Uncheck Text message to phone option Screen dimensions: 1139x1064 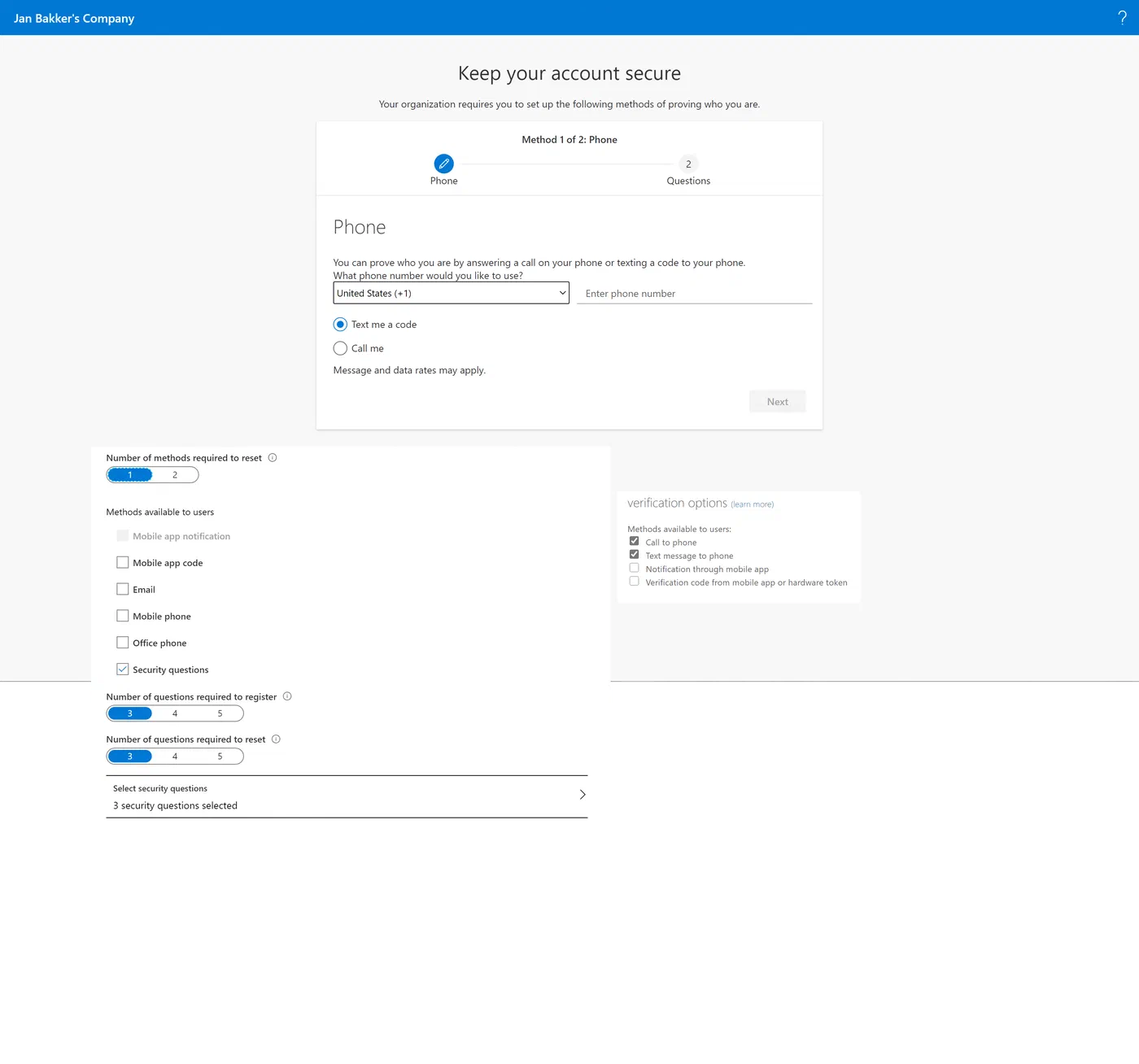click(x=634, y=555)
